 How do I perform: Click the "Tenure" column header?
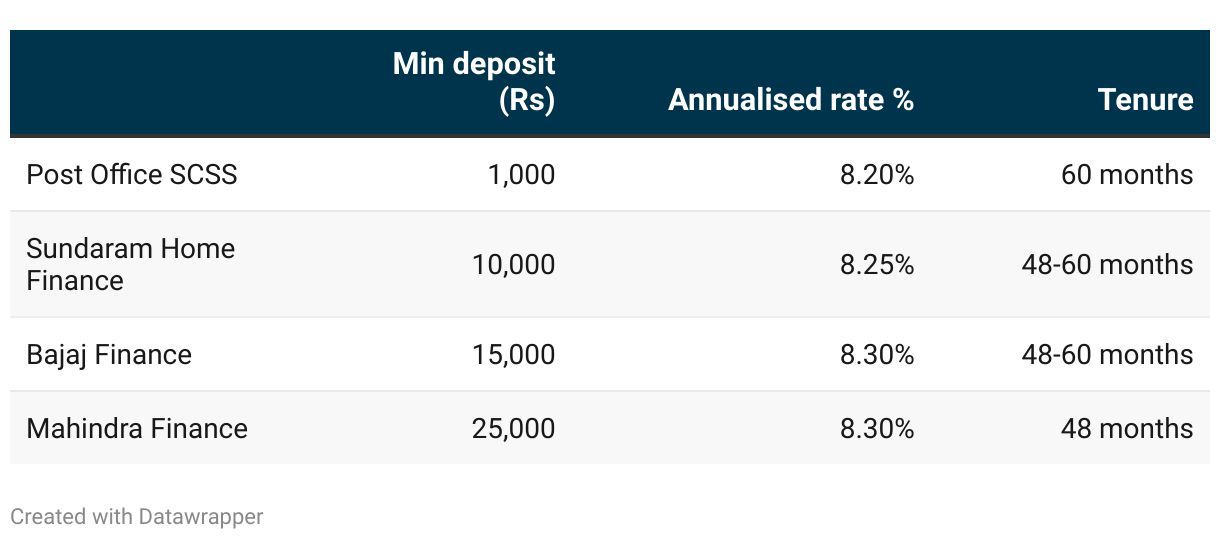1145,100
